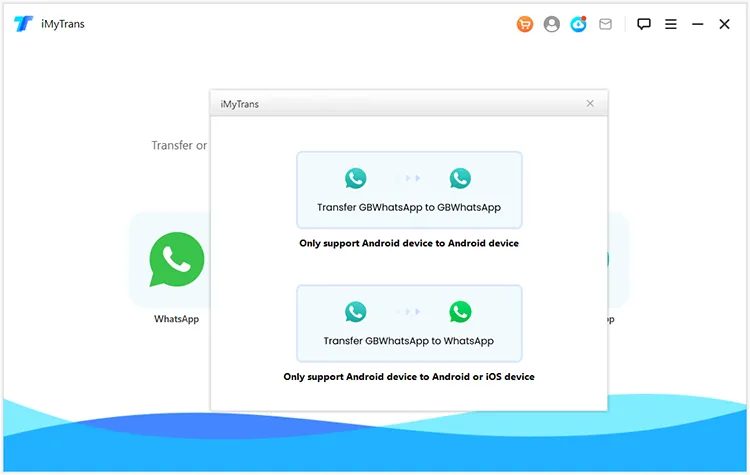The height and width of the screenshot is (475, 750).
Task: Close the iMyTrans dialog popup
Action: pyautogui.click(x=590, y=103)
